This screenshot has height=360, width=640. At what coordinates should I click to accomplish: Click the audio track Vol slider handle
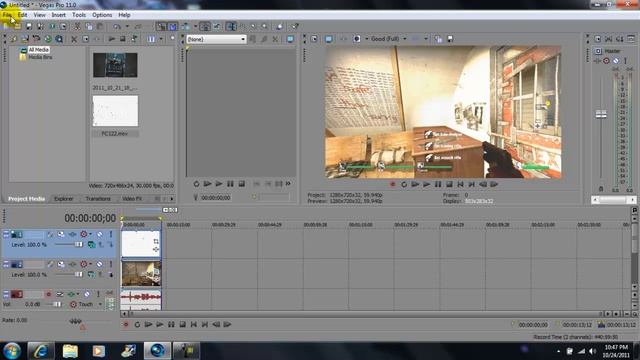tap(57, 304)
